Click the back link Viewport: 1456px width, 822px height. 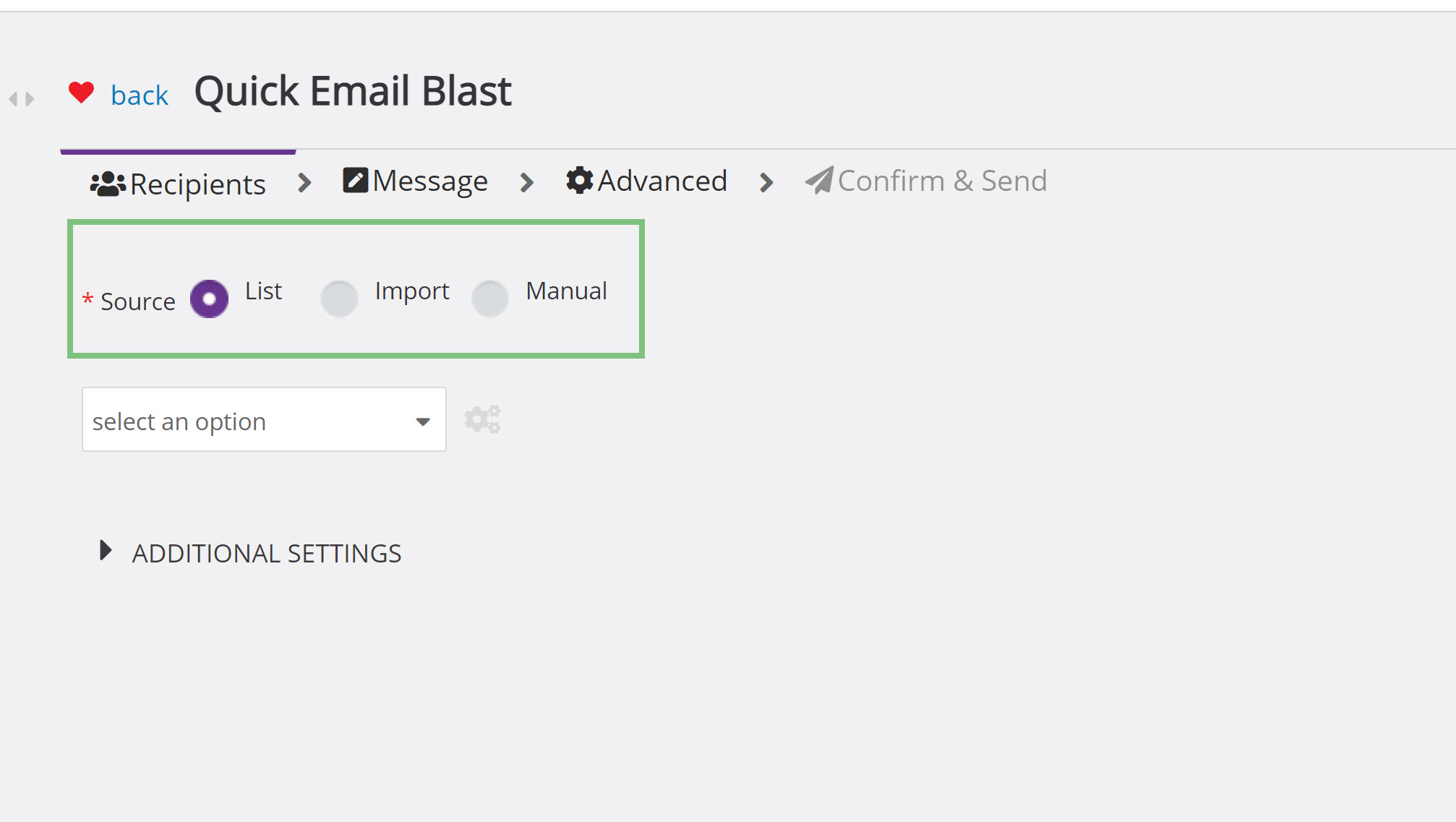tap(140, 95)
